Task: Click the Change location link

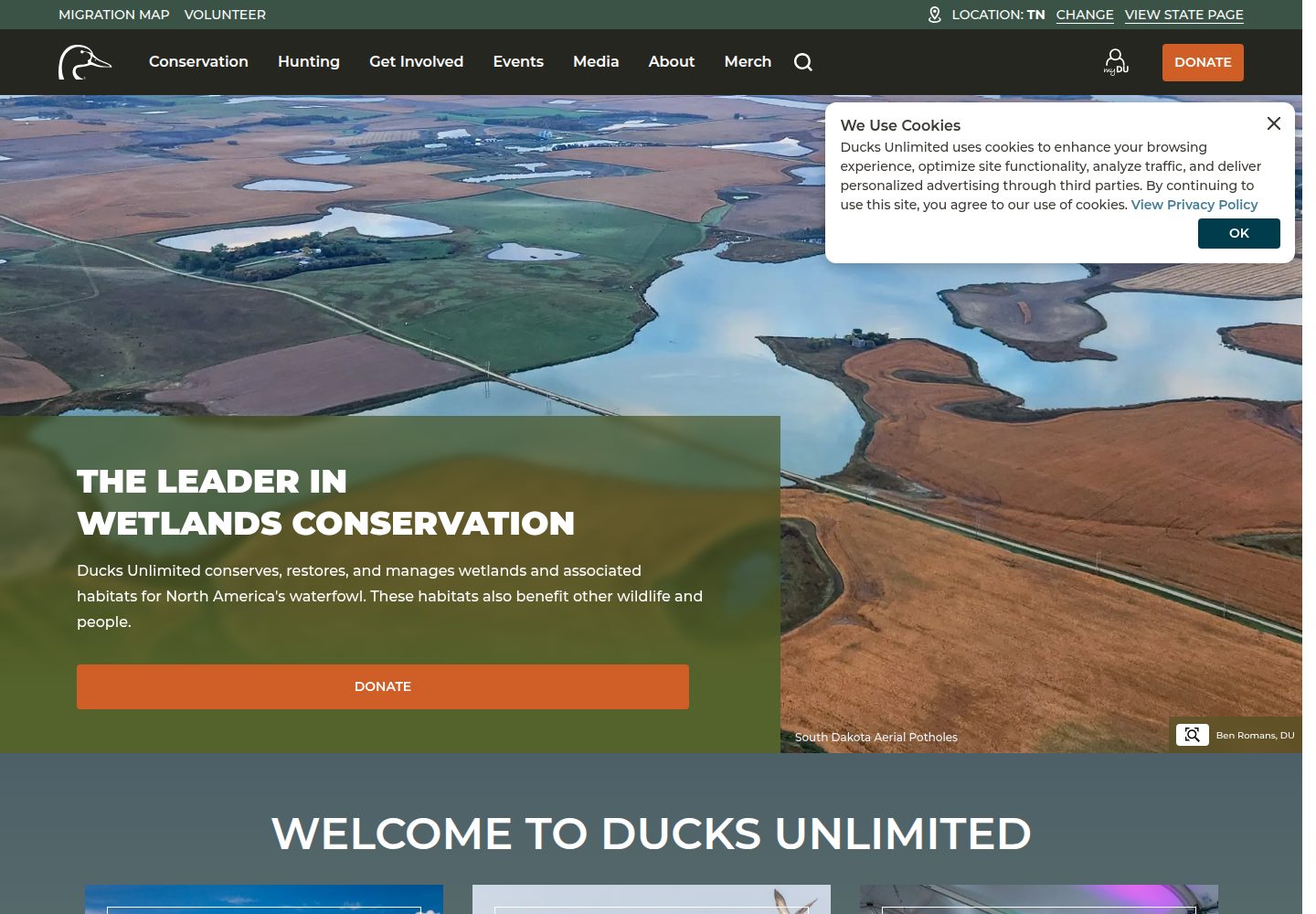Action: tap(1085, 15)
